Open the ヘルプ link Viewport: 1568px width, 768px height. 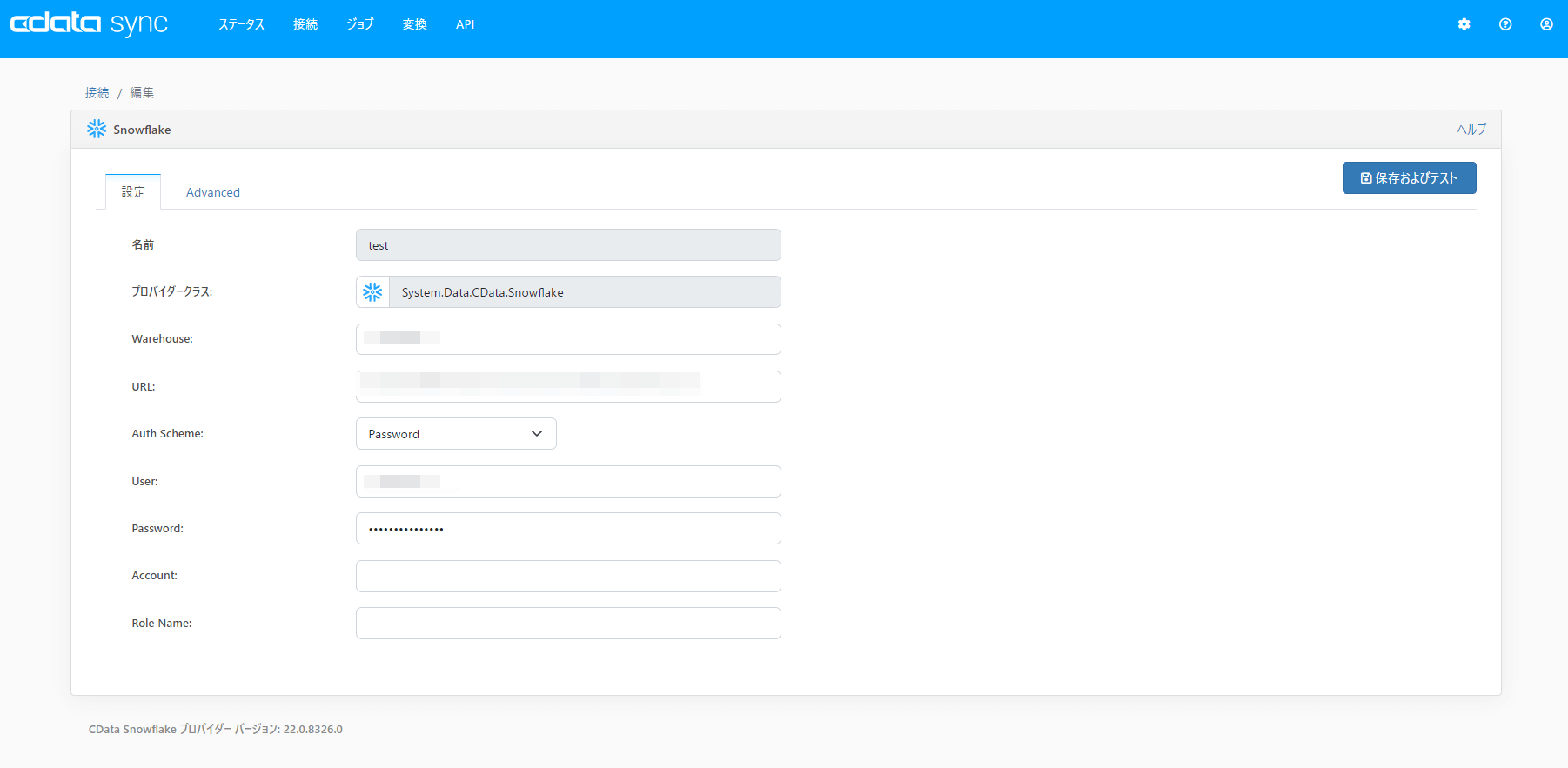tap(1472, 129)
